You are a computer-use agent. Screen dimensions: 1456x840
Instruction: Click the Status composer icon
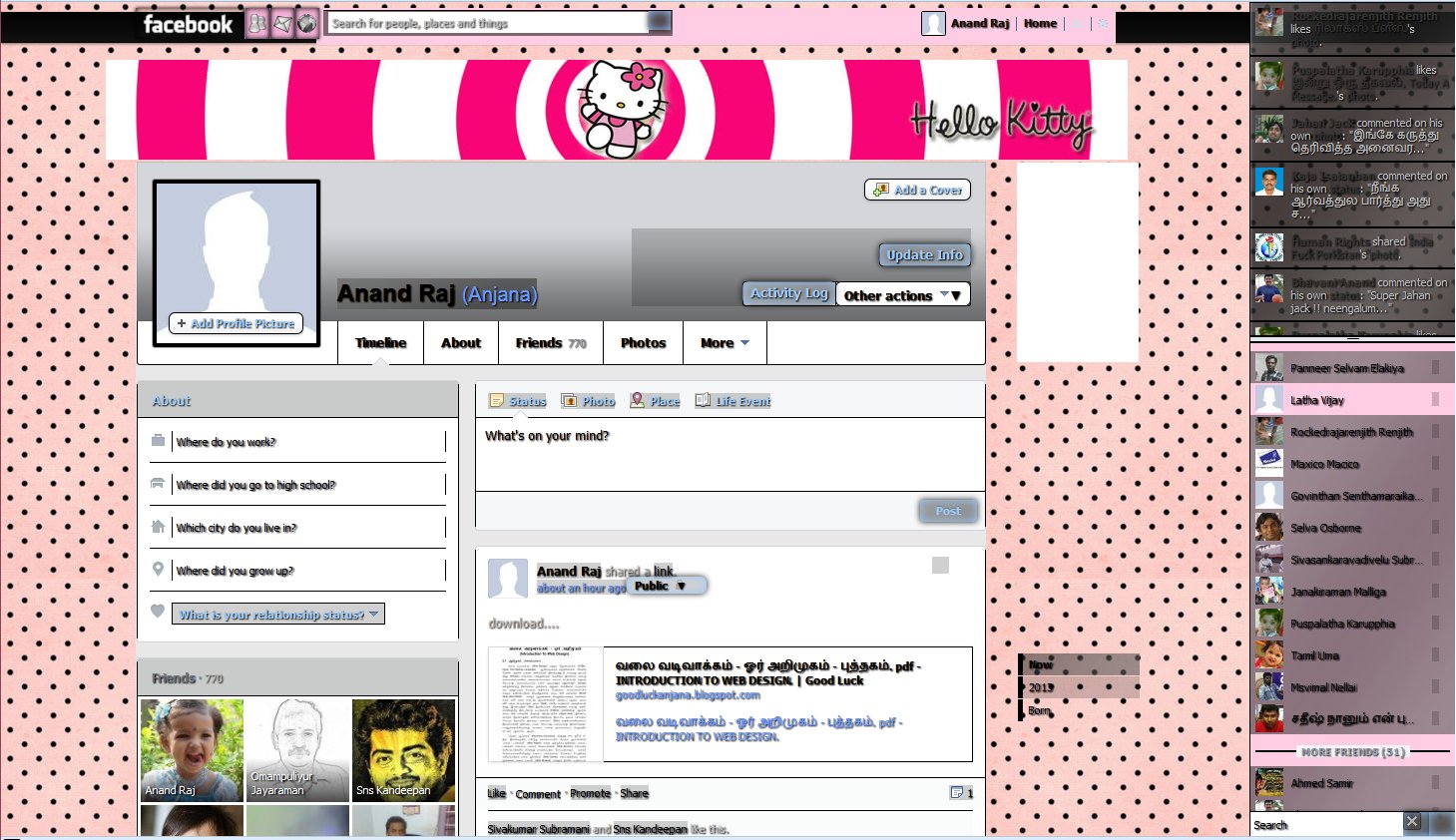(496, 401)
